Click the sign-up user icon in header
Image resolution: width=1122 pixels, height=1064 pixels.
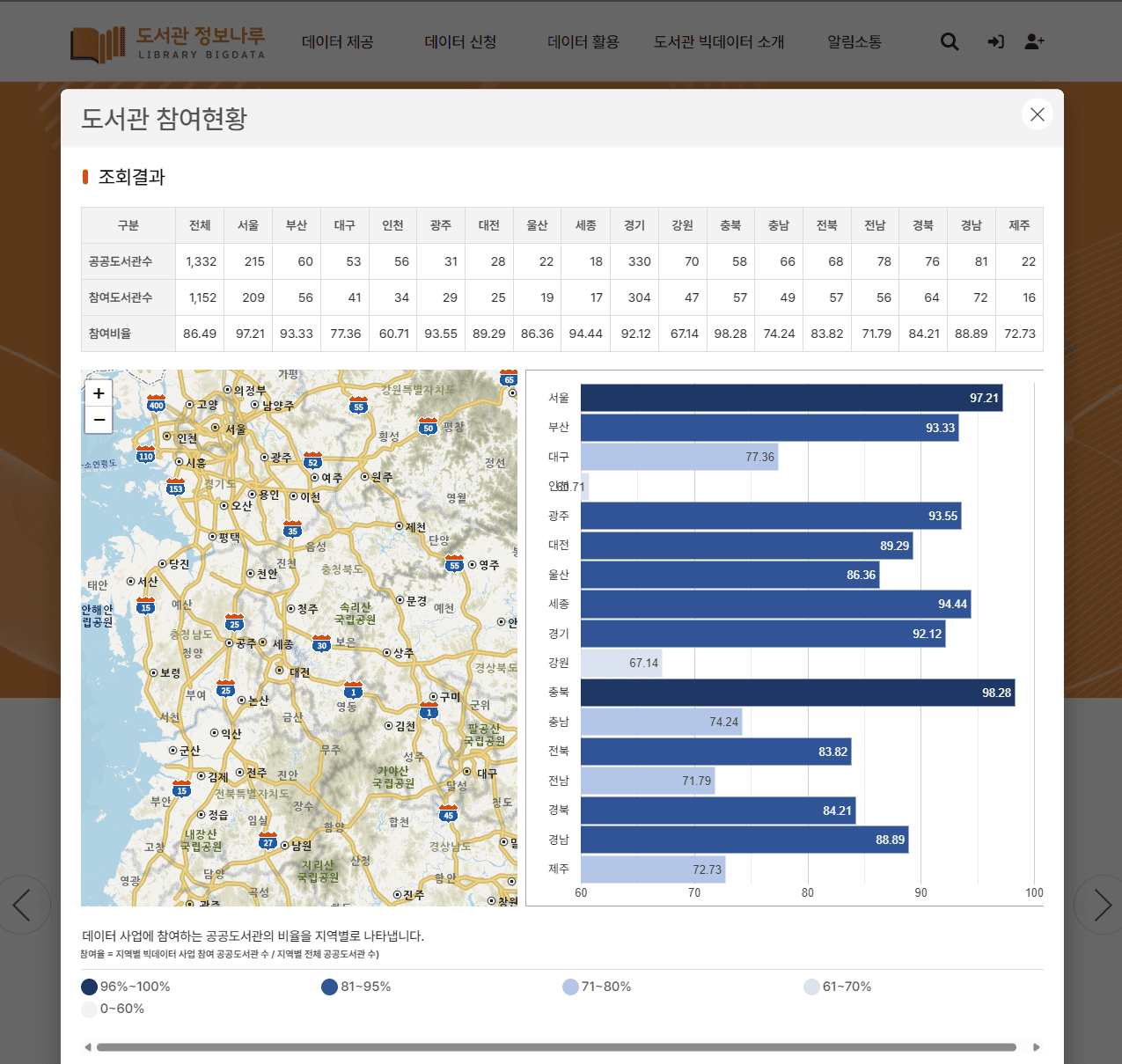[1035, 41]
